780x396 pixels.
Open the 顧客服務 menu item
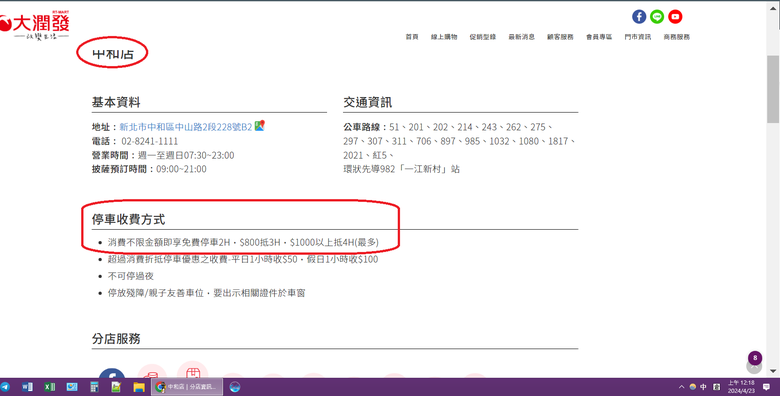(x=560, y=37)
